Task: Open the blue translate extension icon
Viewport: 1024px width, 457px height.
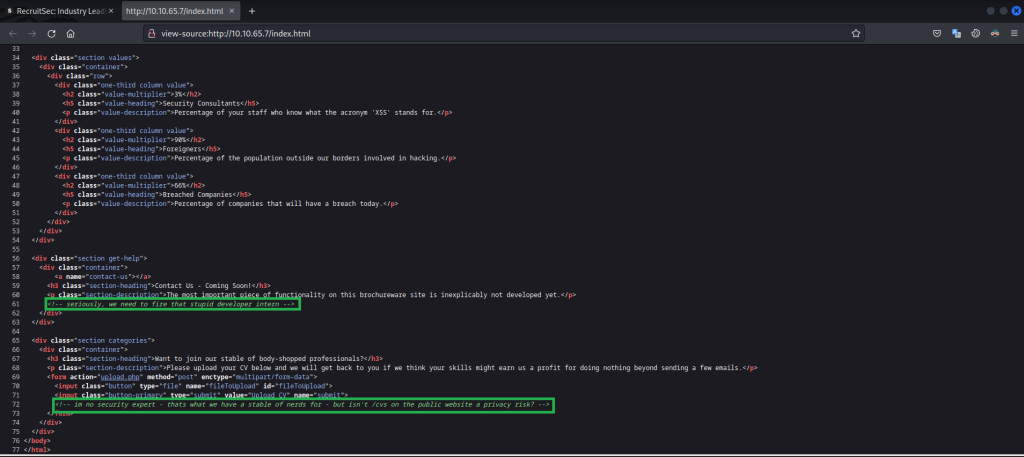Action: pos(956,33)
